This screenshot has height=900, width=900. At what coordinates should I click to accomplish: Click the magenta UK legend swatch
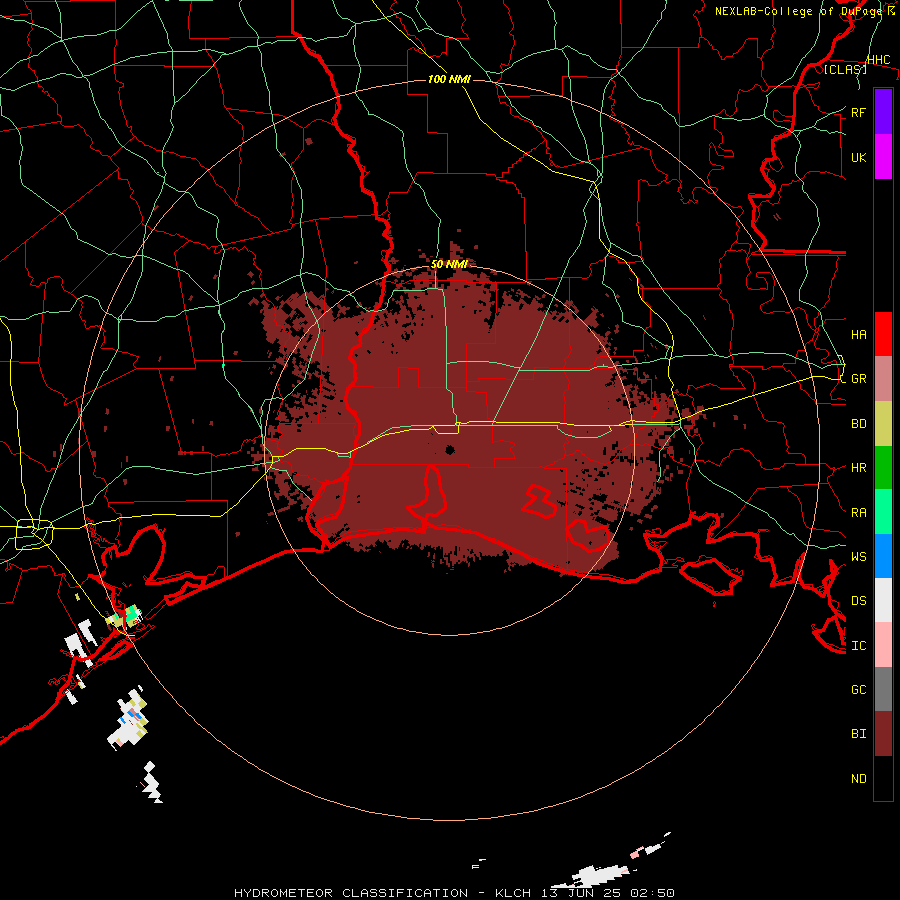883,157
